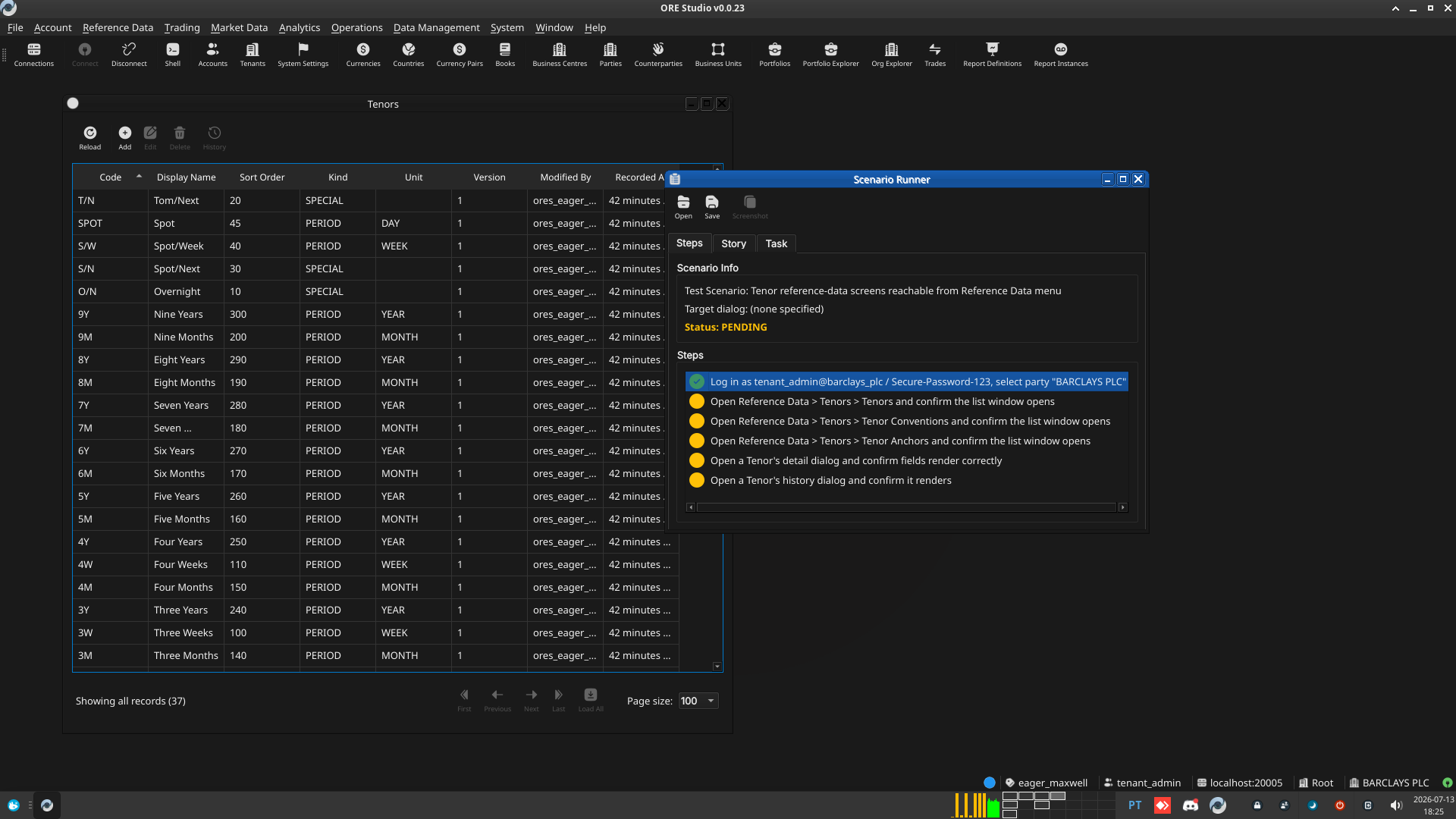Click the BARCLAYS PLC status bar entry
Image resolution: width=1456 pixels, height=819 pixels.
[1389, 783]
